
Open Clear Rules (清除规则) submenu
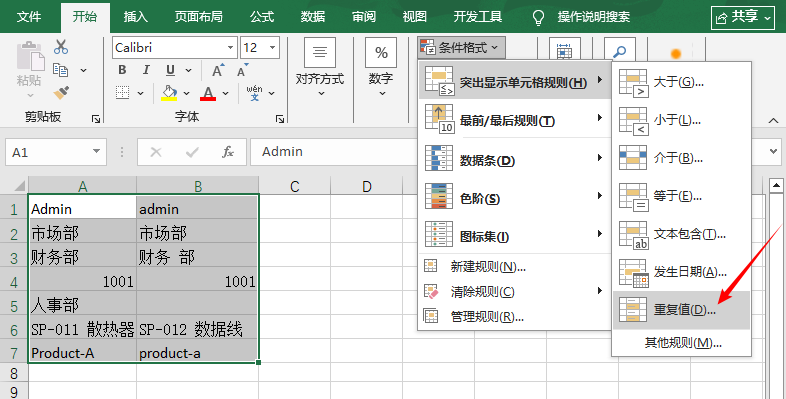(514, 292)
